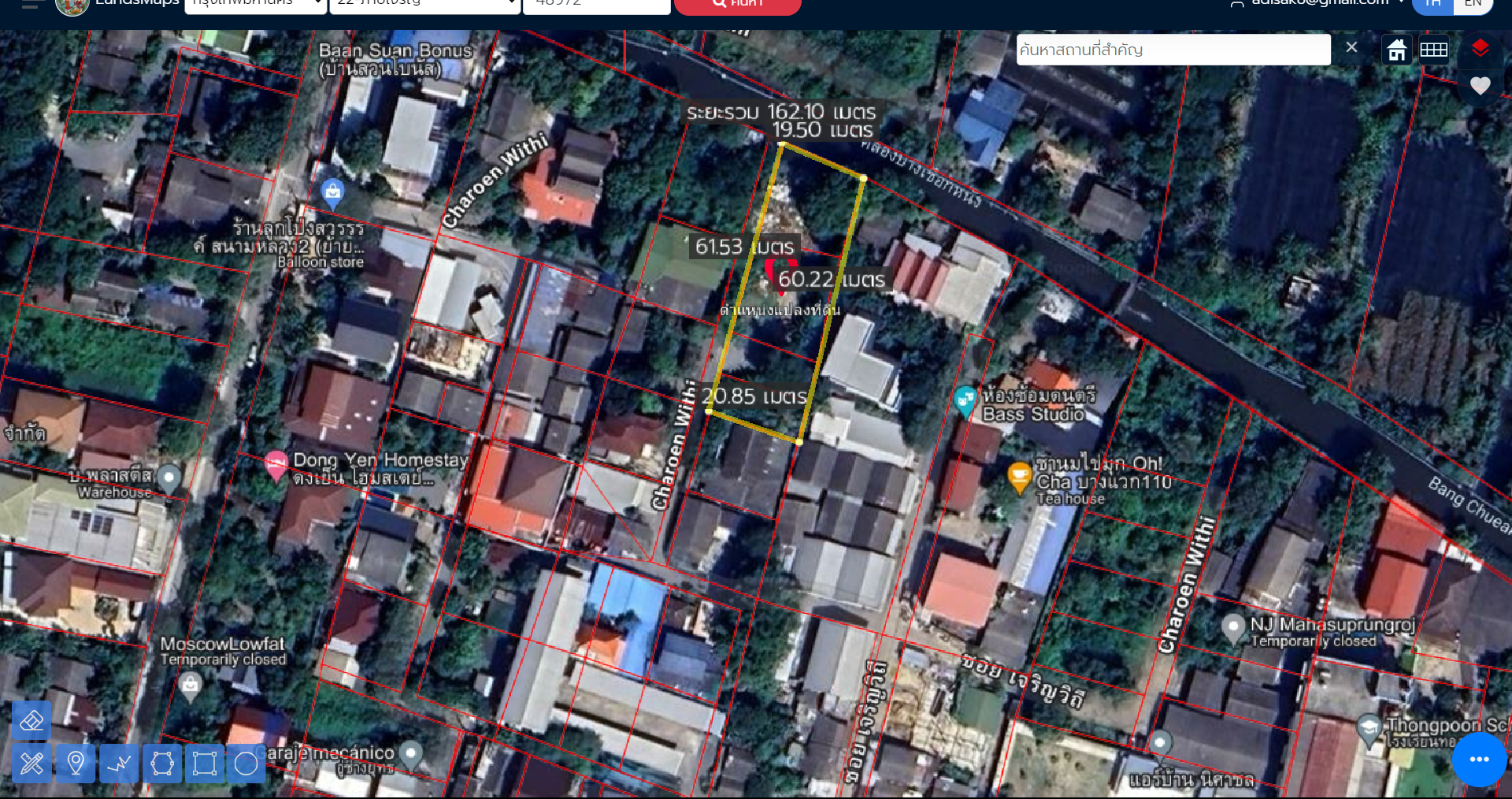Click the grid table icon
Screen dimensions: 1512x799
(1433, 50)
